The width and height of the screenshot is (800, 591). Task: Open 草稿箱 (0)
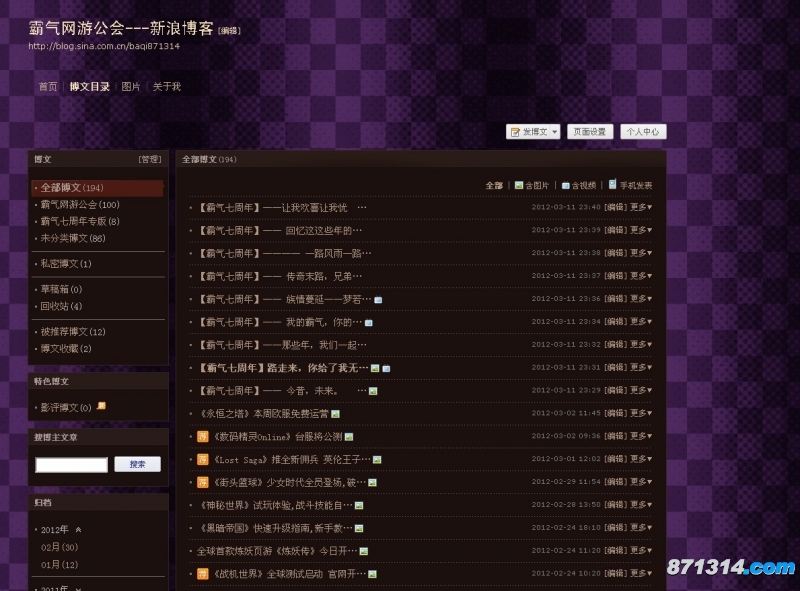tap(61, 289)
